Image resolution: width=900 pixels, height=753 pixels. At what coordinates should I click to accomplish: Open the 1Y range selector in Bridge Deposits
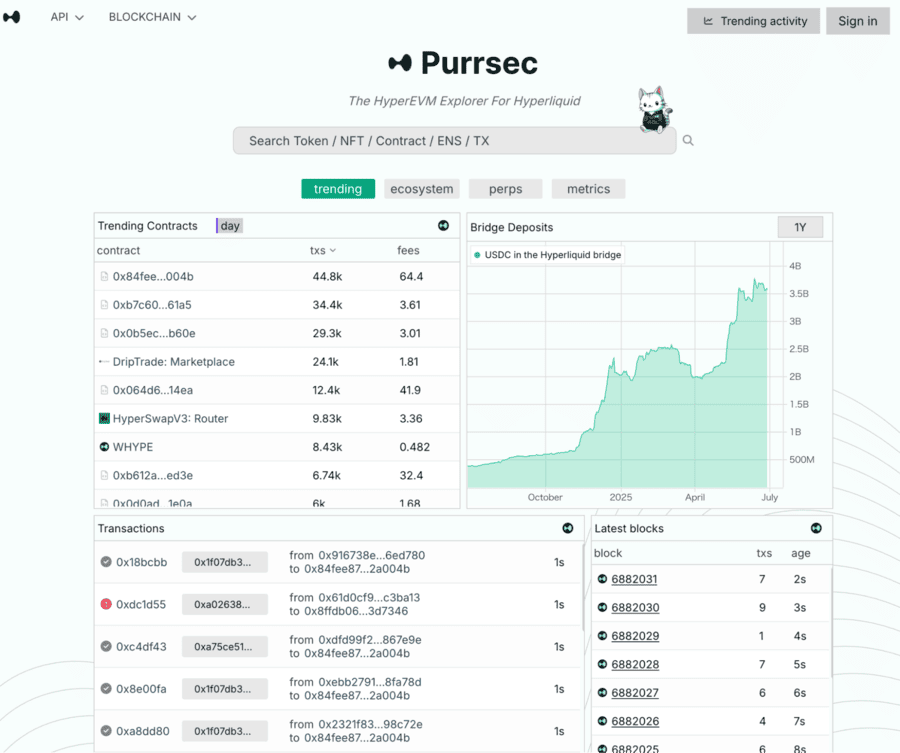[x=800, y=227]
